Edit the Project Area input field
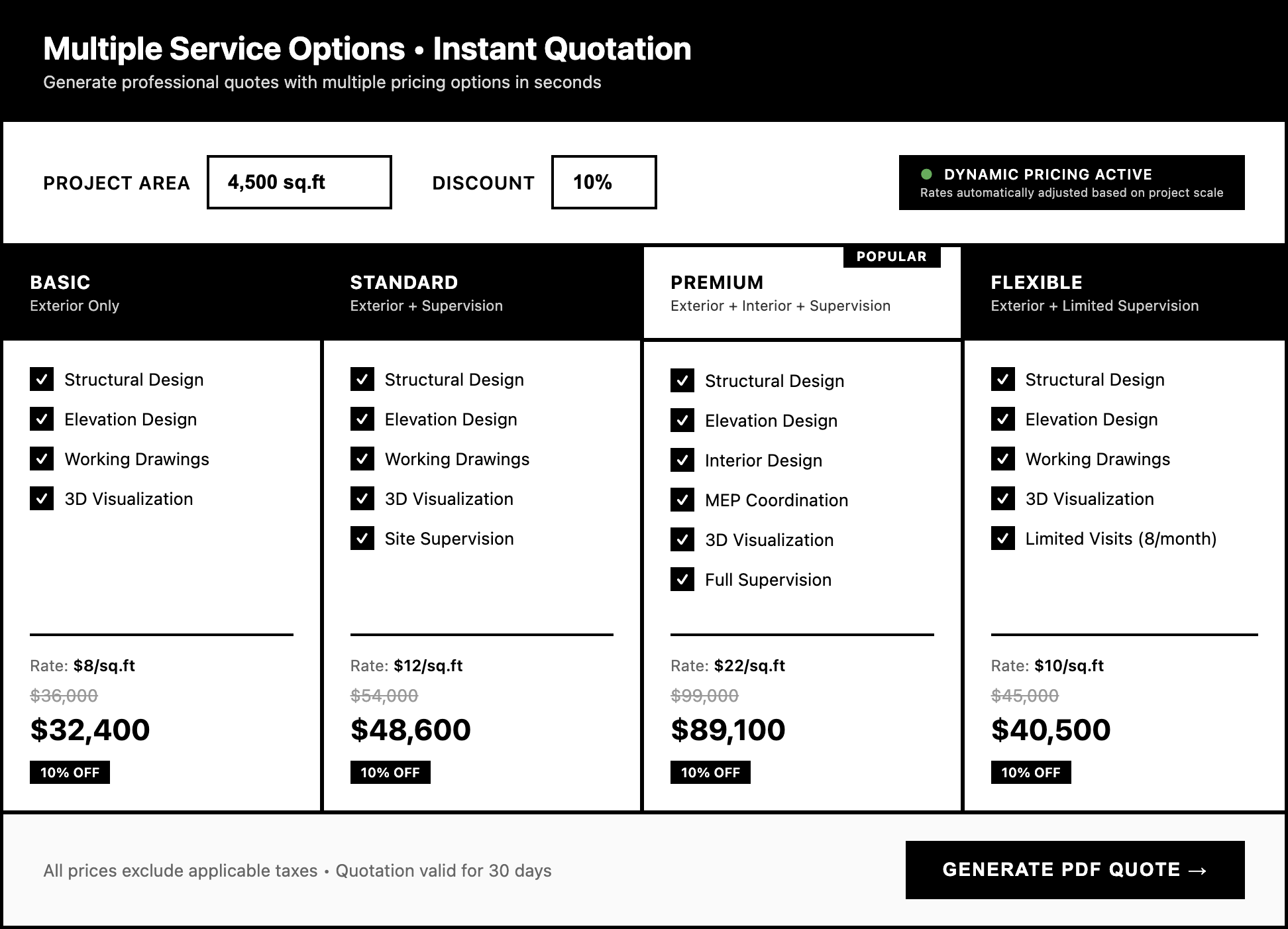This screenshot has height=929, width=1288. point(299,182)
